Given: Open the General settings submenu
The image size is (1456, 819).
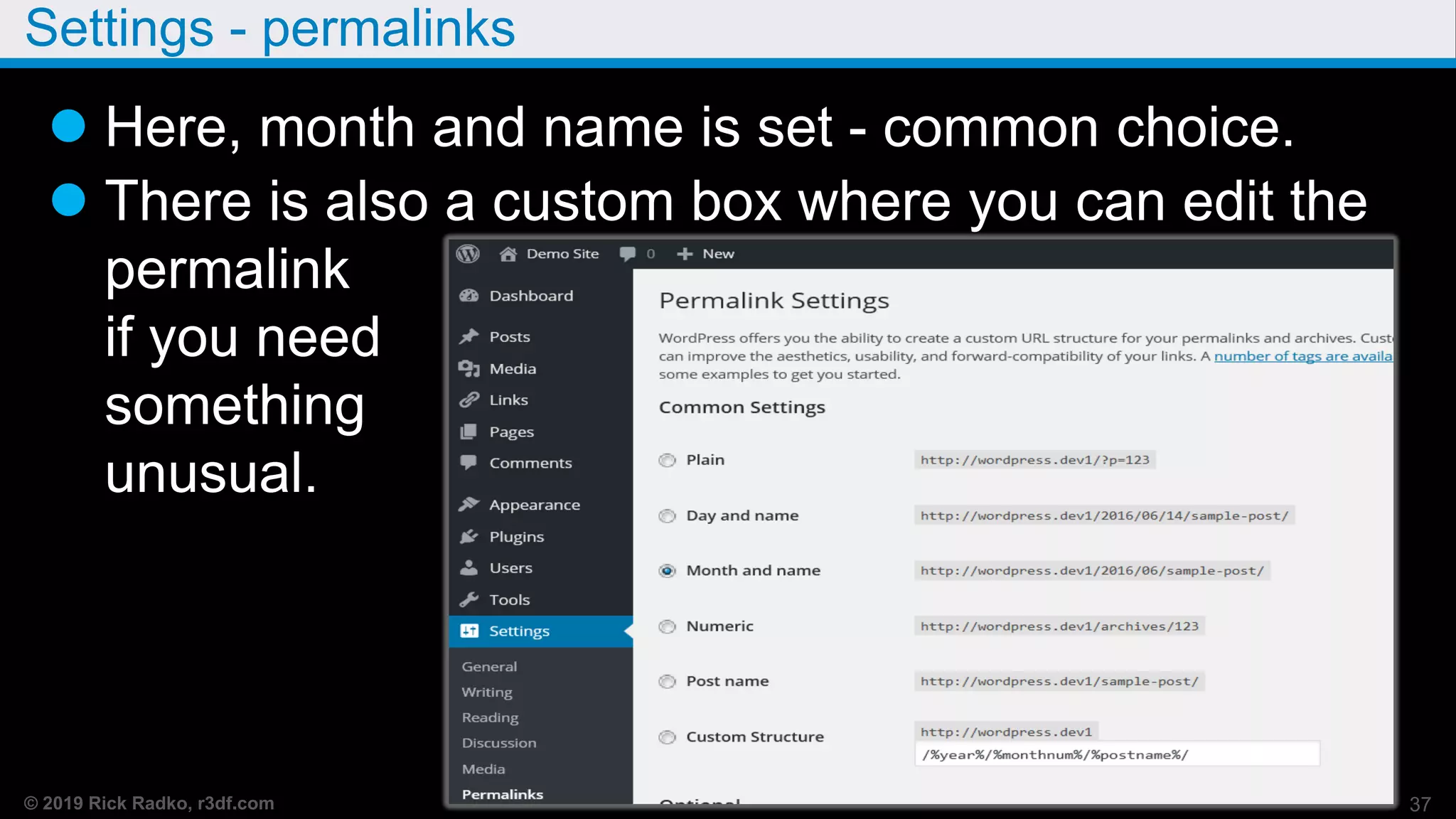Looking at the screenshot, I should coord(489,667).
